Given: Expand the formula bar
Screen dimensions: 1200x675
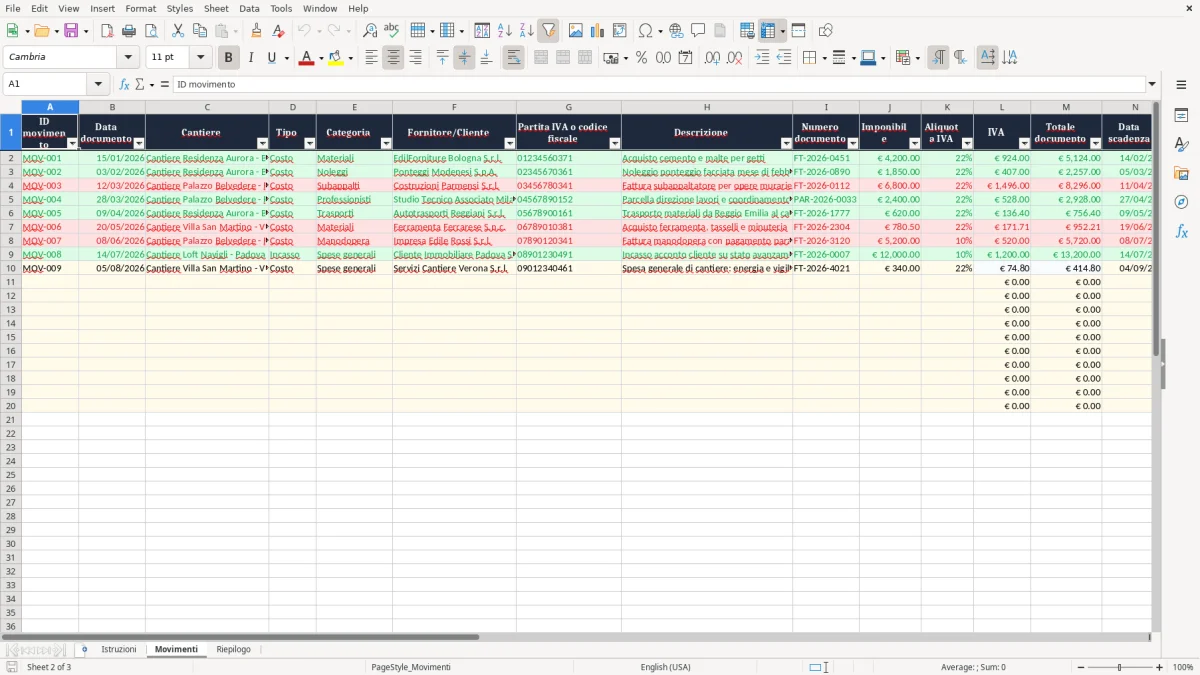Looking at the screenshot, I should (1152, 84).
